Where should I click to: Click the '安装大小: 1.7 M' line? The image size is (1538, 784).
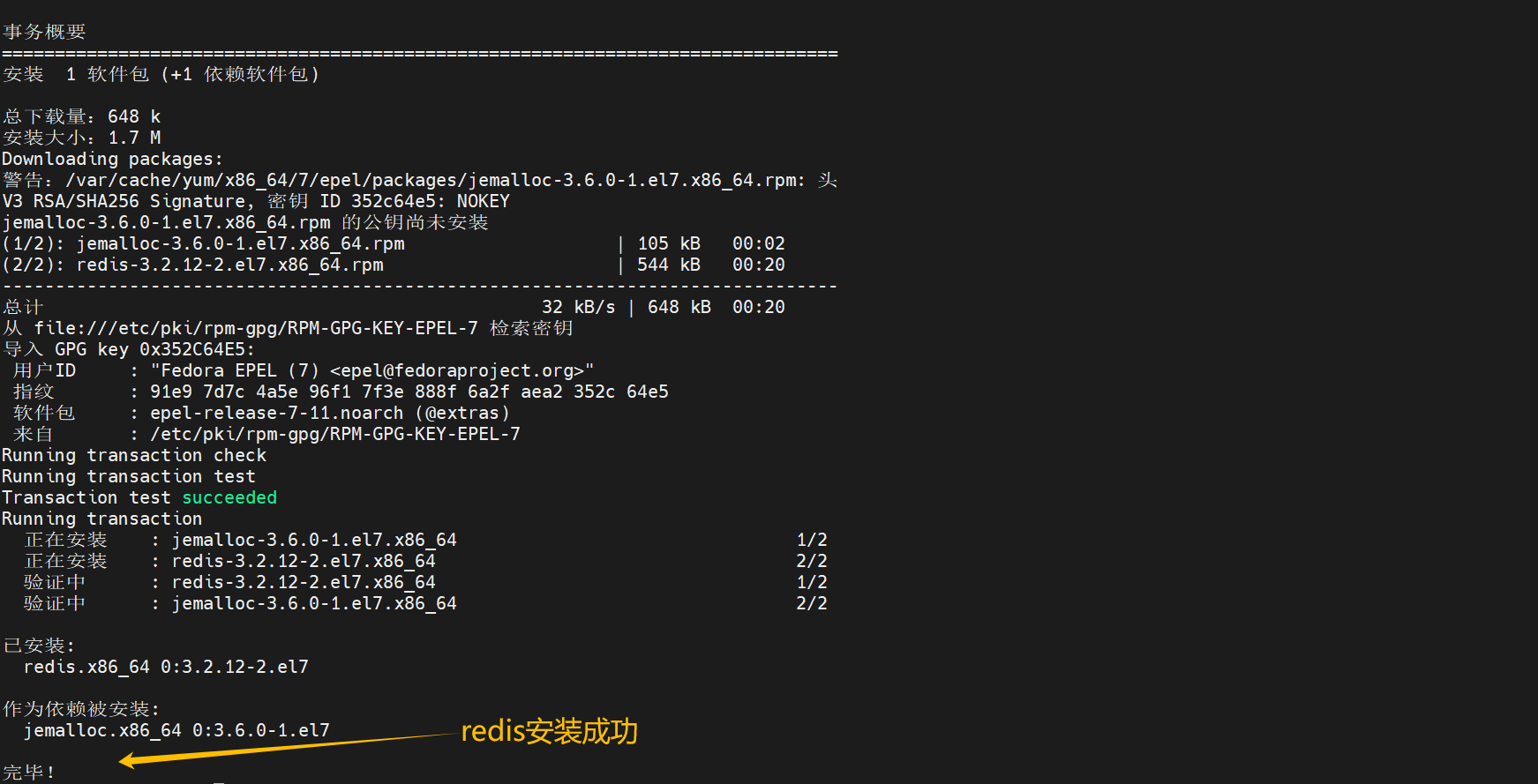pyautogui.click(x=82, y=138)
